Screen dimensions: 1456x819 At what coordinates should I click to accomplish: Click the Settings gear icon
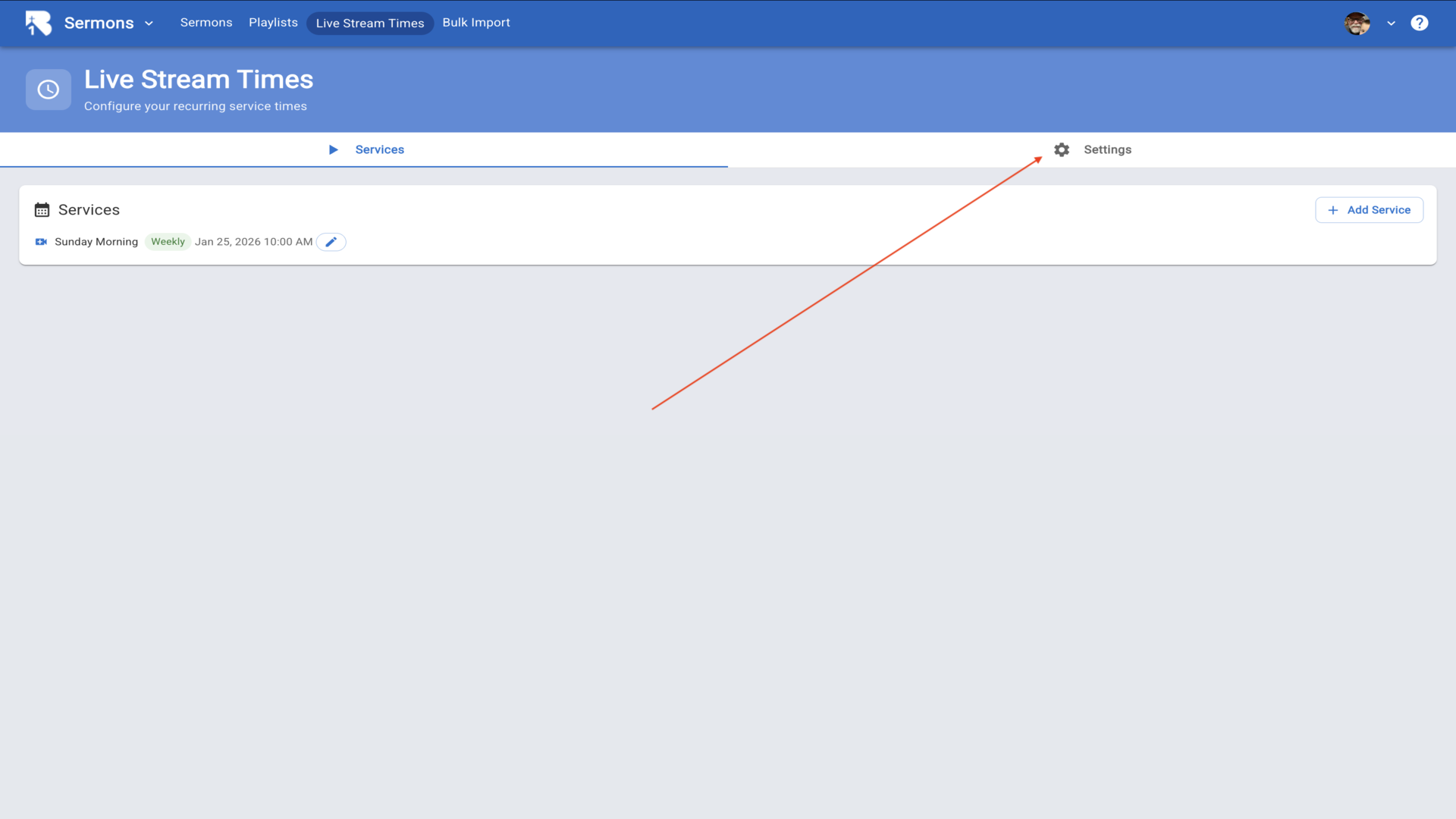(1062, 149)
